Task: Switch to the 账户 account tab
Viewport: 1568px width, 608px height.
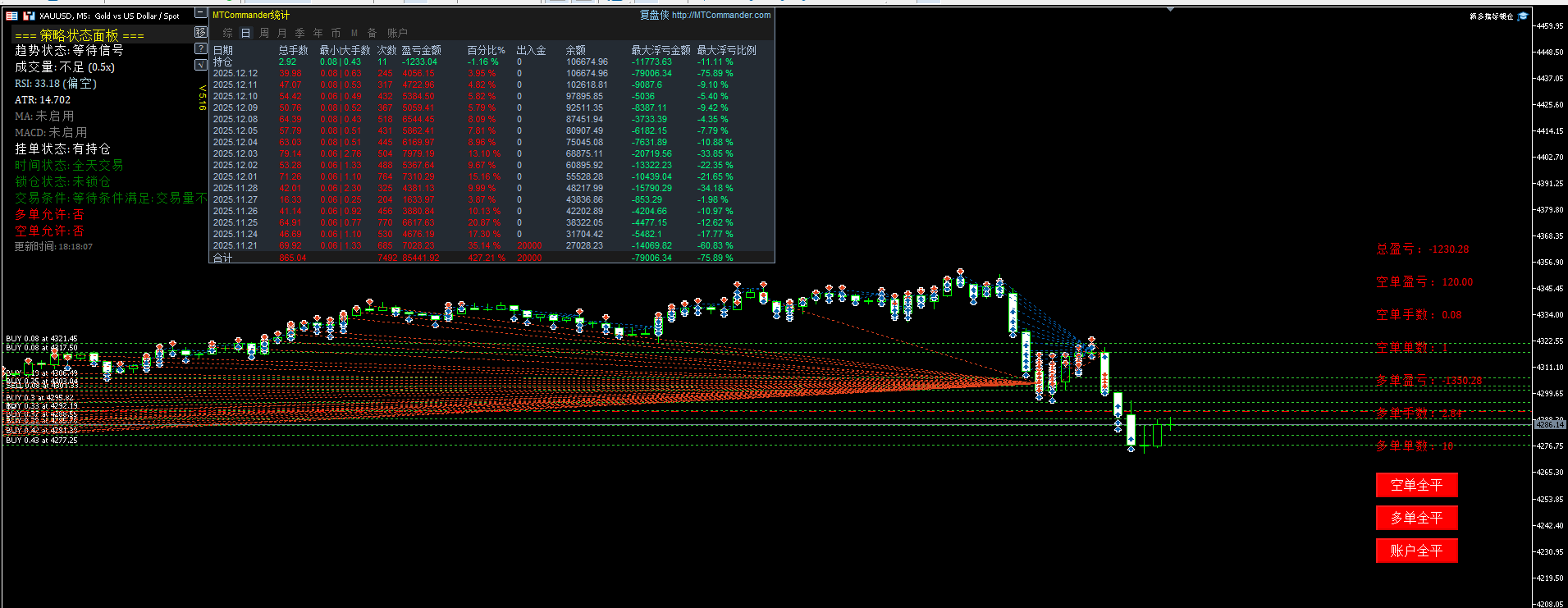Action: (x=397, y=33)
